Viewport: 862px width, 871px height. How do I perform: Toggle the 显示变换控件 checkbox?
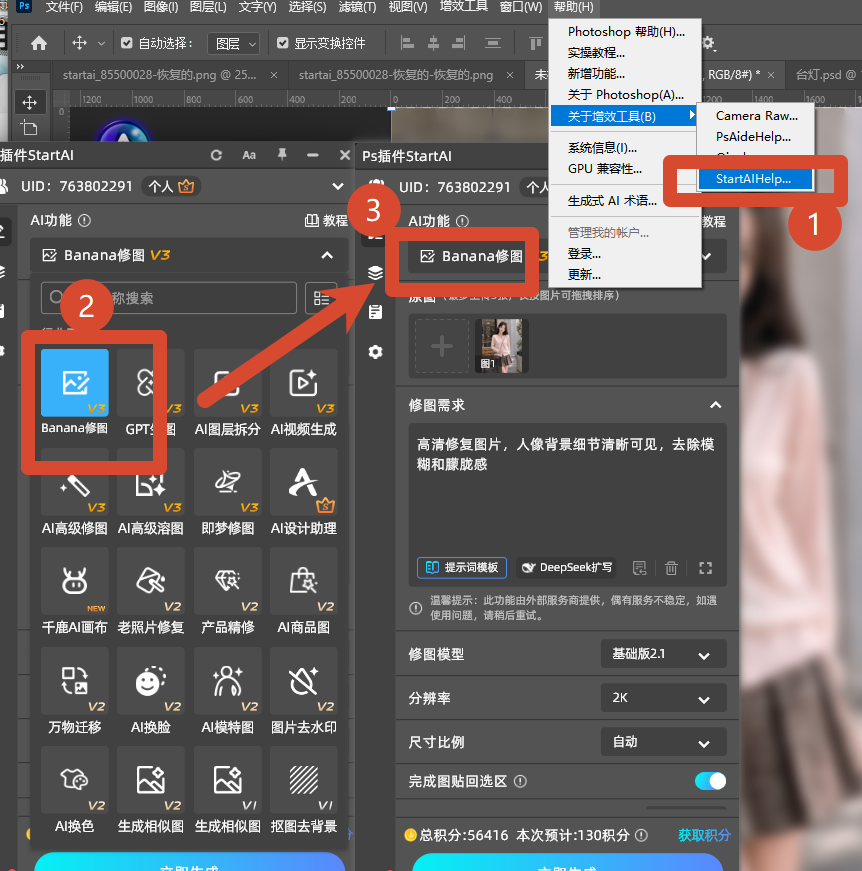(283, 43)
